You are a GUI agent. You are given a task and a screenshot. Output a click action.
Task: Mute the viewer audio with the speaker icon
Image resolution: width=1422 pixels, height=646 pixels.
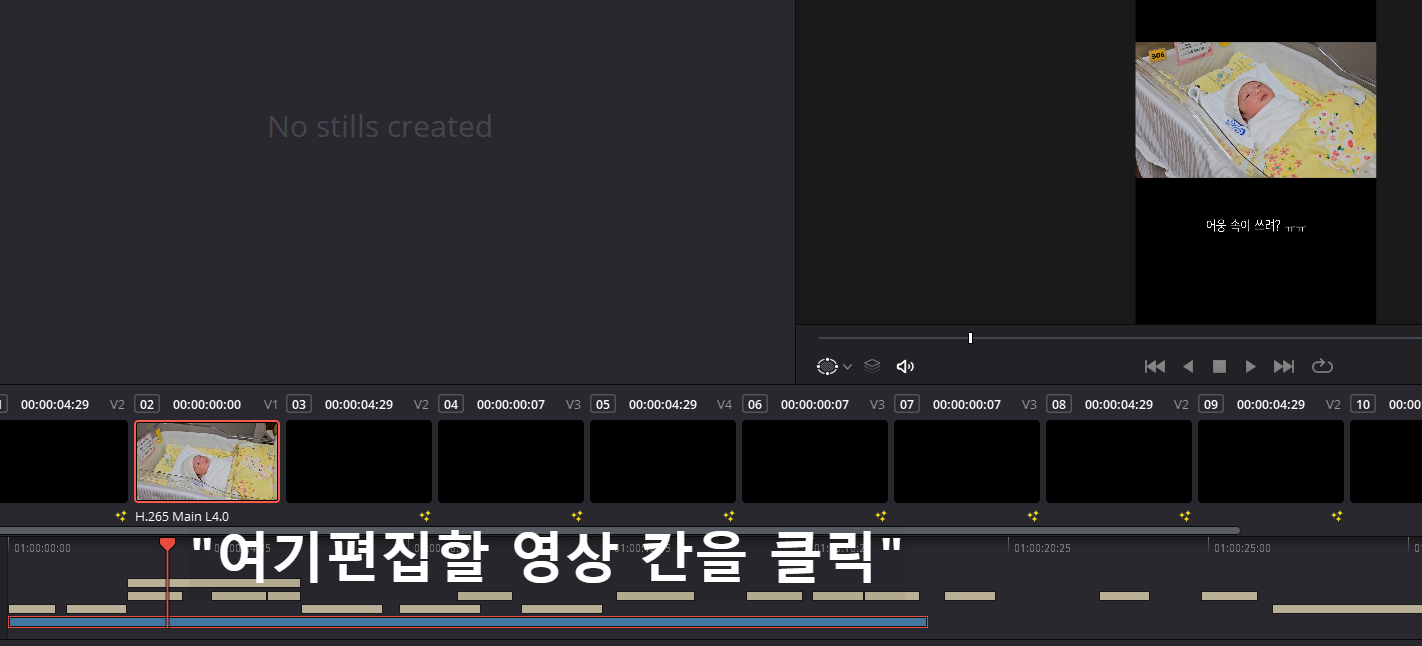(x=905, y=366)
